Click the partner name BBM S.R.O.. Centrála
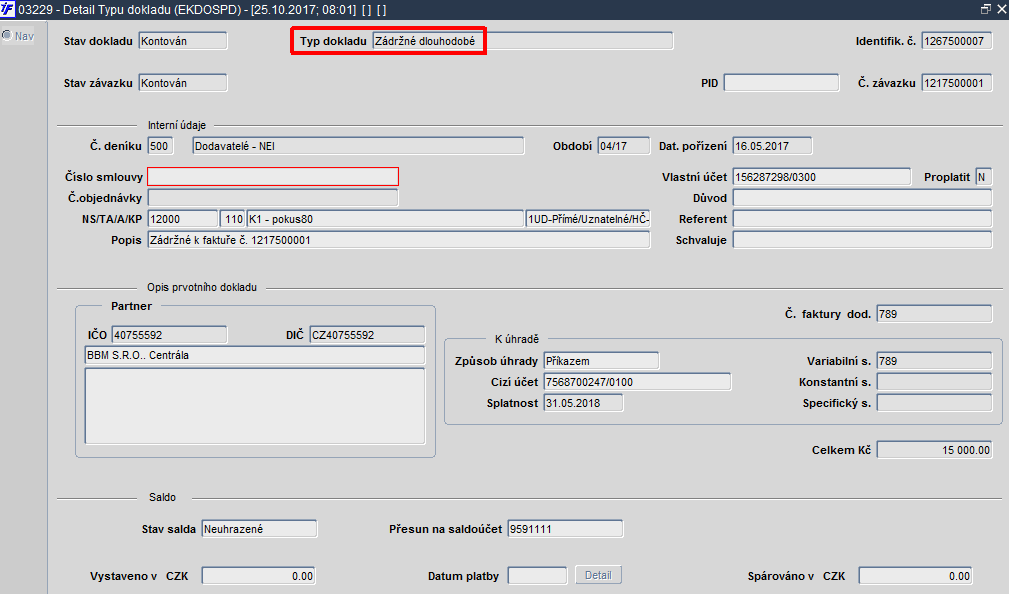The width and height of the screenshot is (1009, 594). (255, 355)
